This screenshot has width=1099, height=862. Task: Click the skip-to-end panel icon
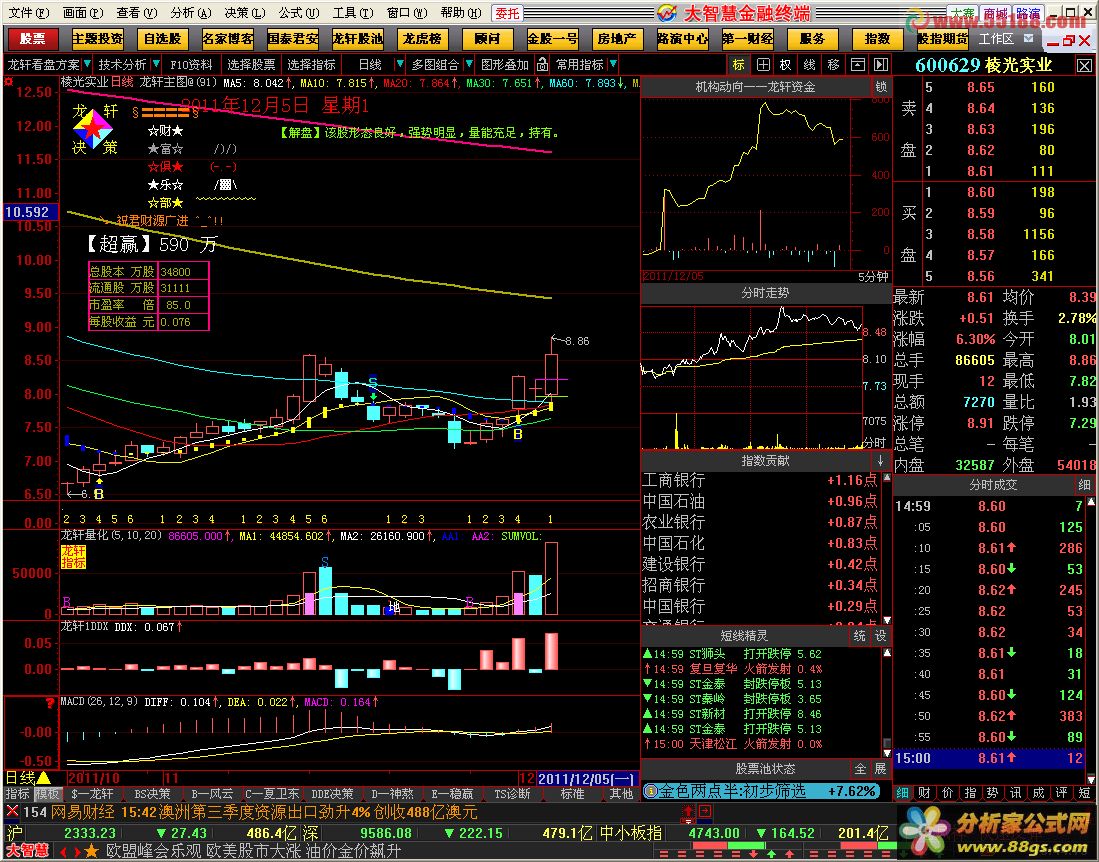(881, 64)
